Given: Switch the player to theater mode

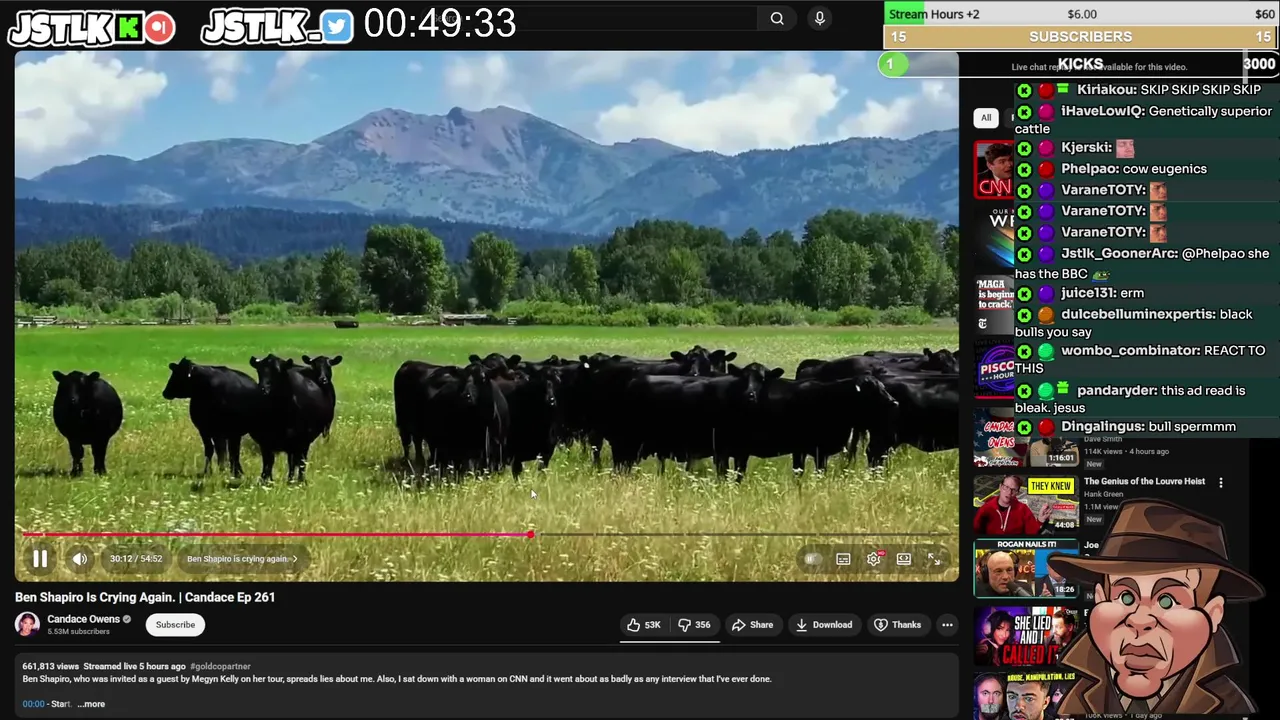Looking at the screenshot, I should [904, 559].
